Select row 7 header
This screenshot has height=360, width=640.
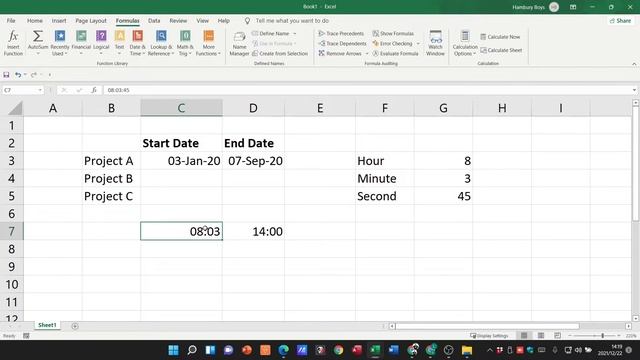[11, 231]
